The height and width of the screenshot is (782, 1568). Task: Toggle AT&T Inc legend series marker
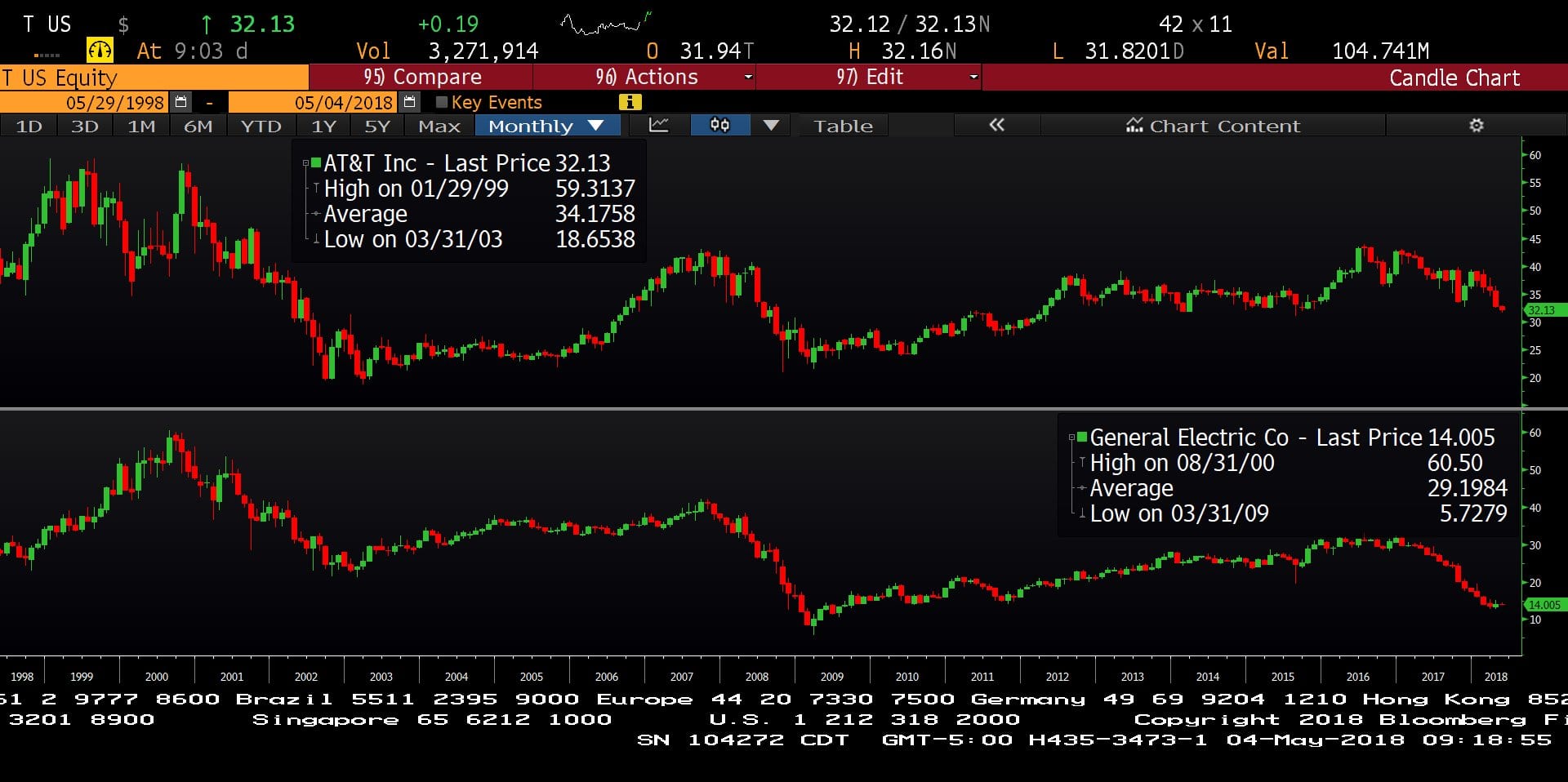point(315,162)
